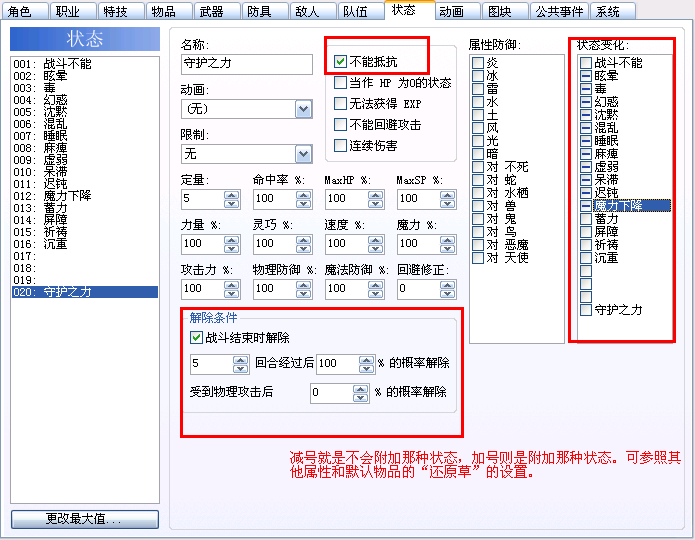Select state 007: 睡眠
695x540 pixels.
[85, 136]
